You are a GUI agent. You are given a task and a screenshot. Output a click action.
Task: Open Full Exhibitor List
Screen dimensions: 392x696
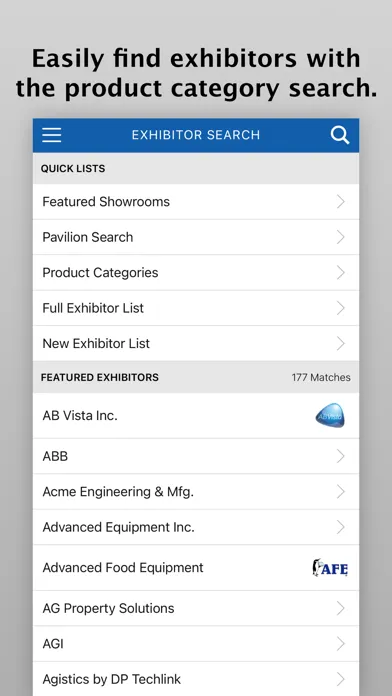(196, 308)
